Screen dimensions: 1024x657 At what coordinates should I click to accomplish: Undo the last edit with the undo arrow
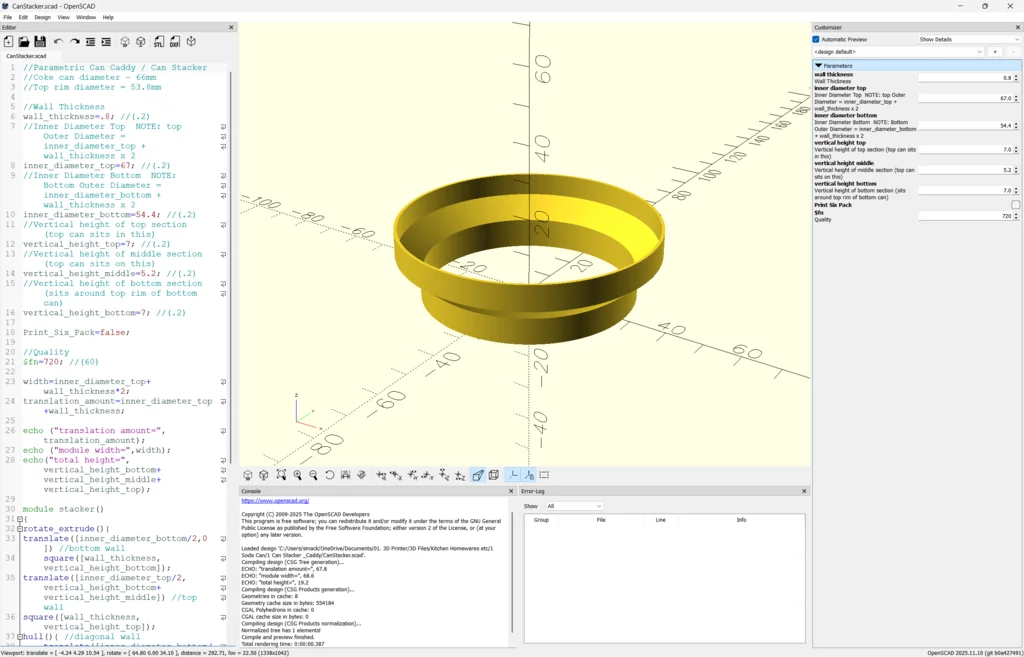[x=58, y=42]
